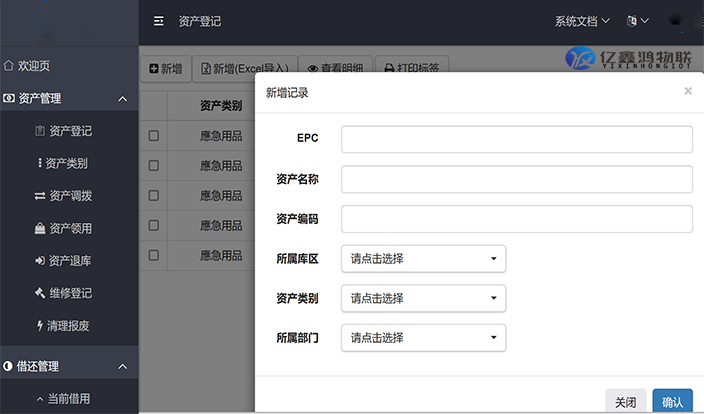Click the user avatar in the header
This screenshot has height=414, width=704.
tap(676, 21)
